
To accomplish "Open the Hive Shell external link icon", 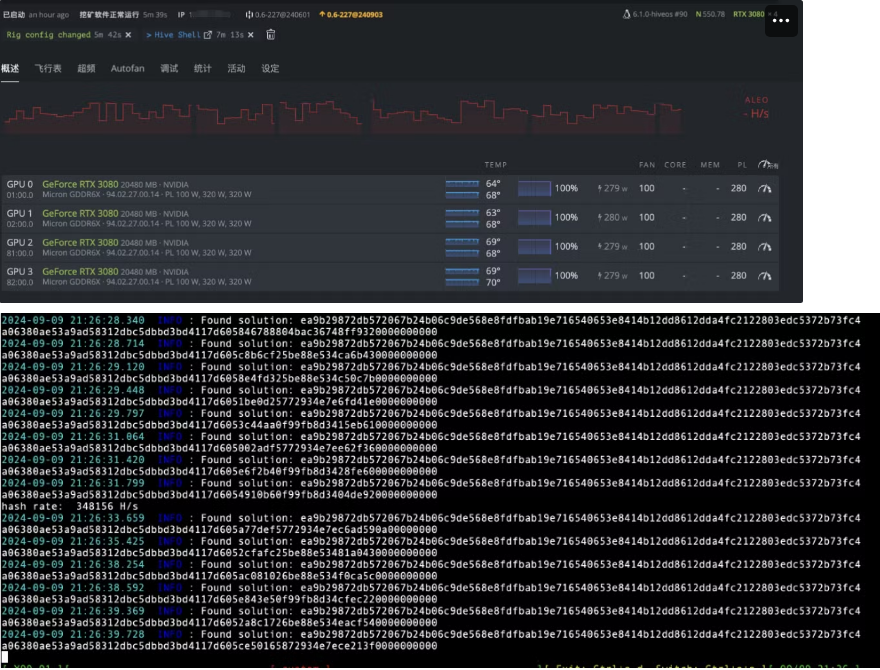I will pos(208,35).
